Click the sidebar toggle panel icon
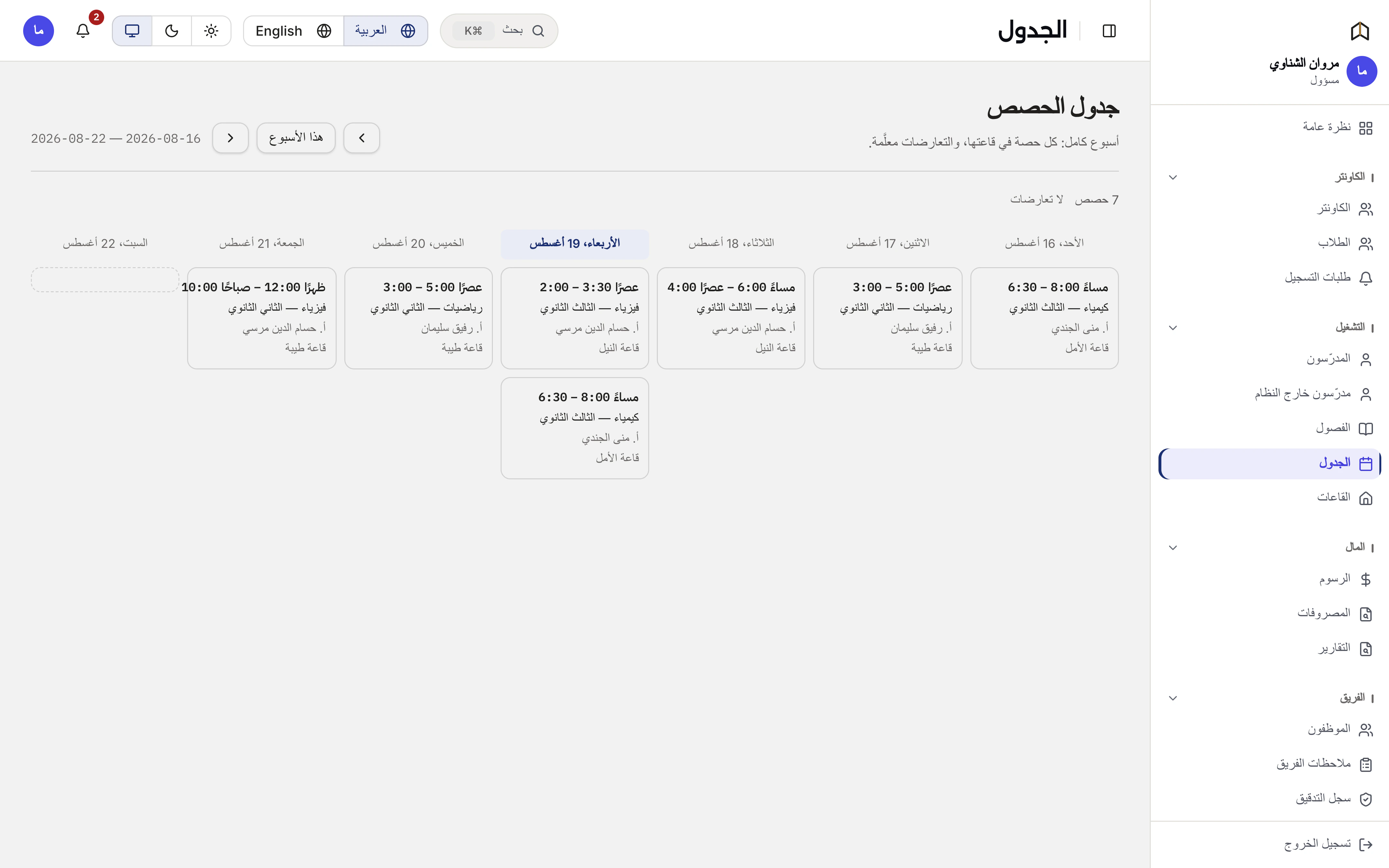Viewport: 1389px width, 868px height. [x=1109, y=31]
